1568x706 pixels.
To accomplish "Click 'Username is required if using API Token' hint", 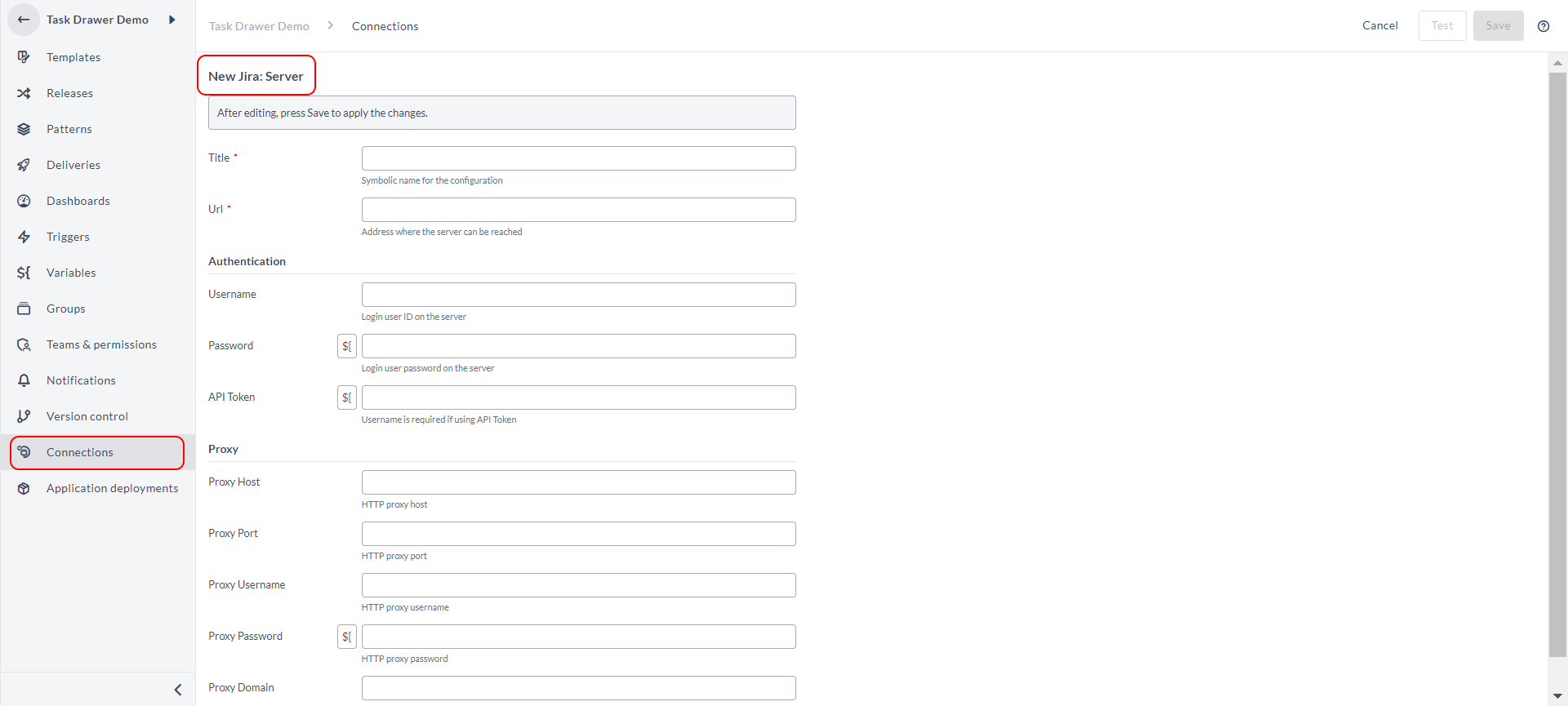I will pyautogui.click(x=439, y=420).
